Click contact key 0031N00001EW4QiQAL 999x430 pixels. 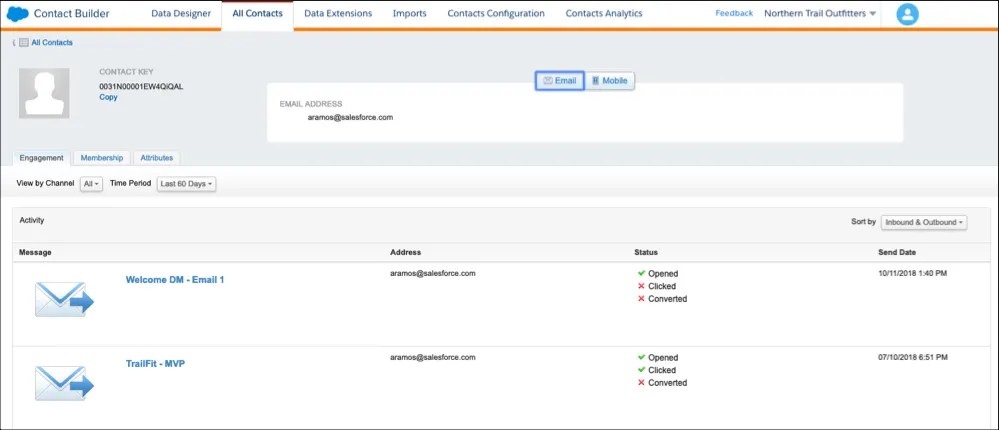[x=141, y=86]
